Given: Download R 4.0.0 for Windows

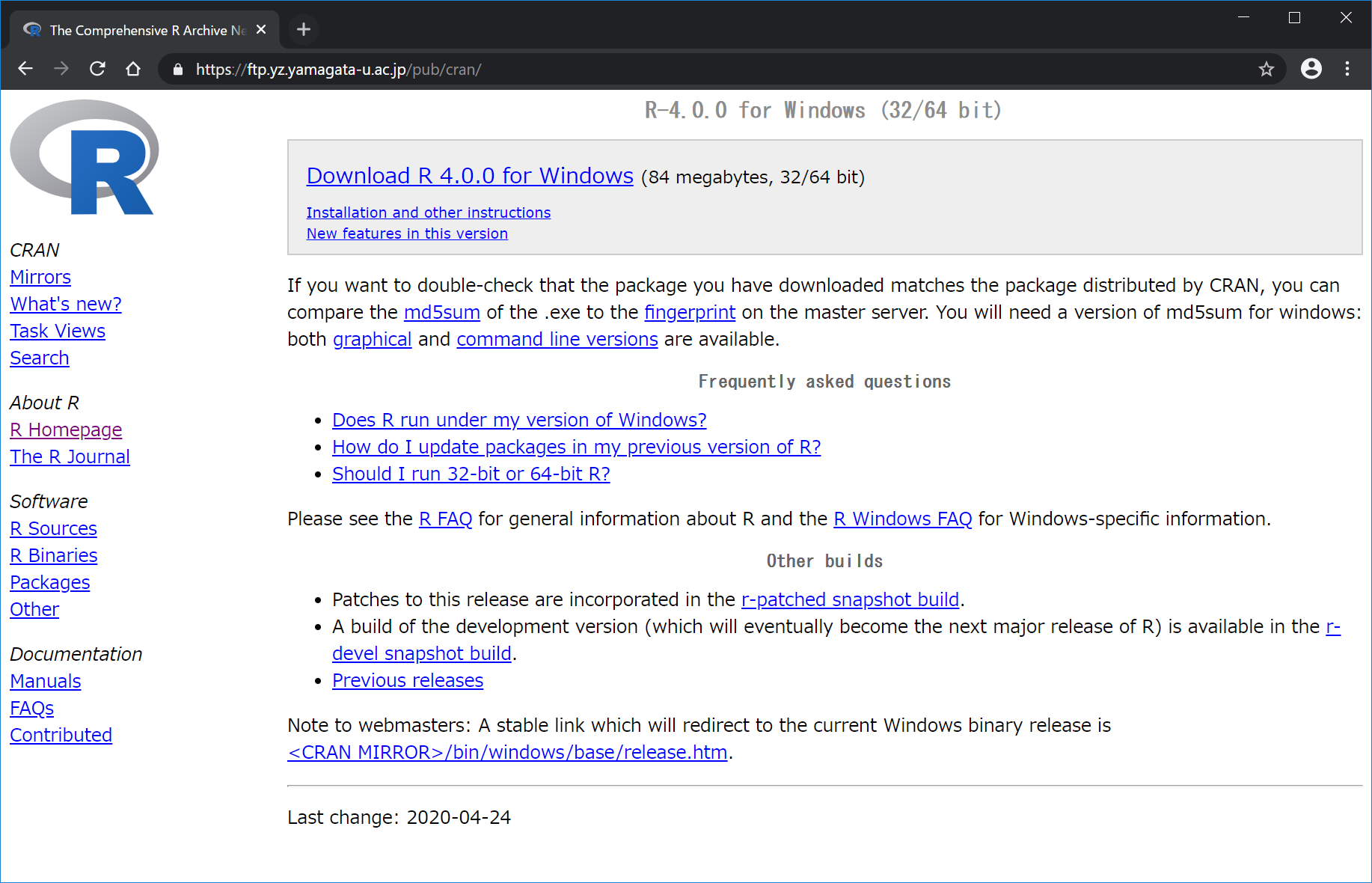Looking at the screenshot, I should tap(469, 176).
